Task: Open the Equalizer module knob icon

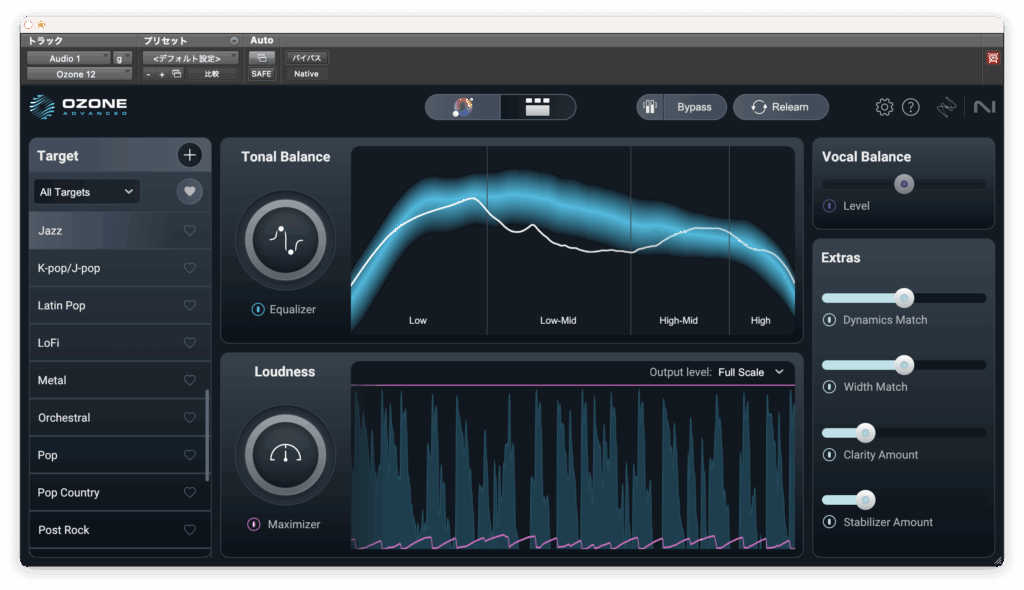Action: pos(285,240)
